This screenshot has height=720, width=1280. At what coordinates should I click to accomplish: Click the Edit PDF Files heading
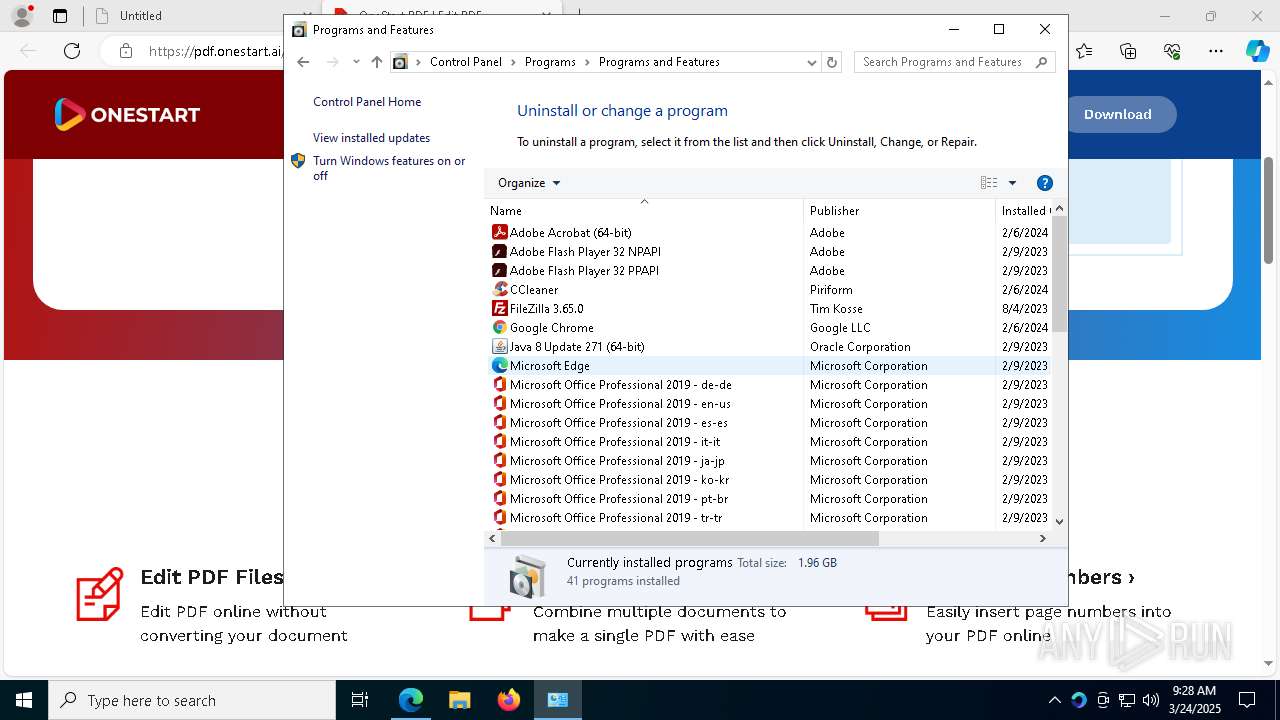[x=212, y=577]
